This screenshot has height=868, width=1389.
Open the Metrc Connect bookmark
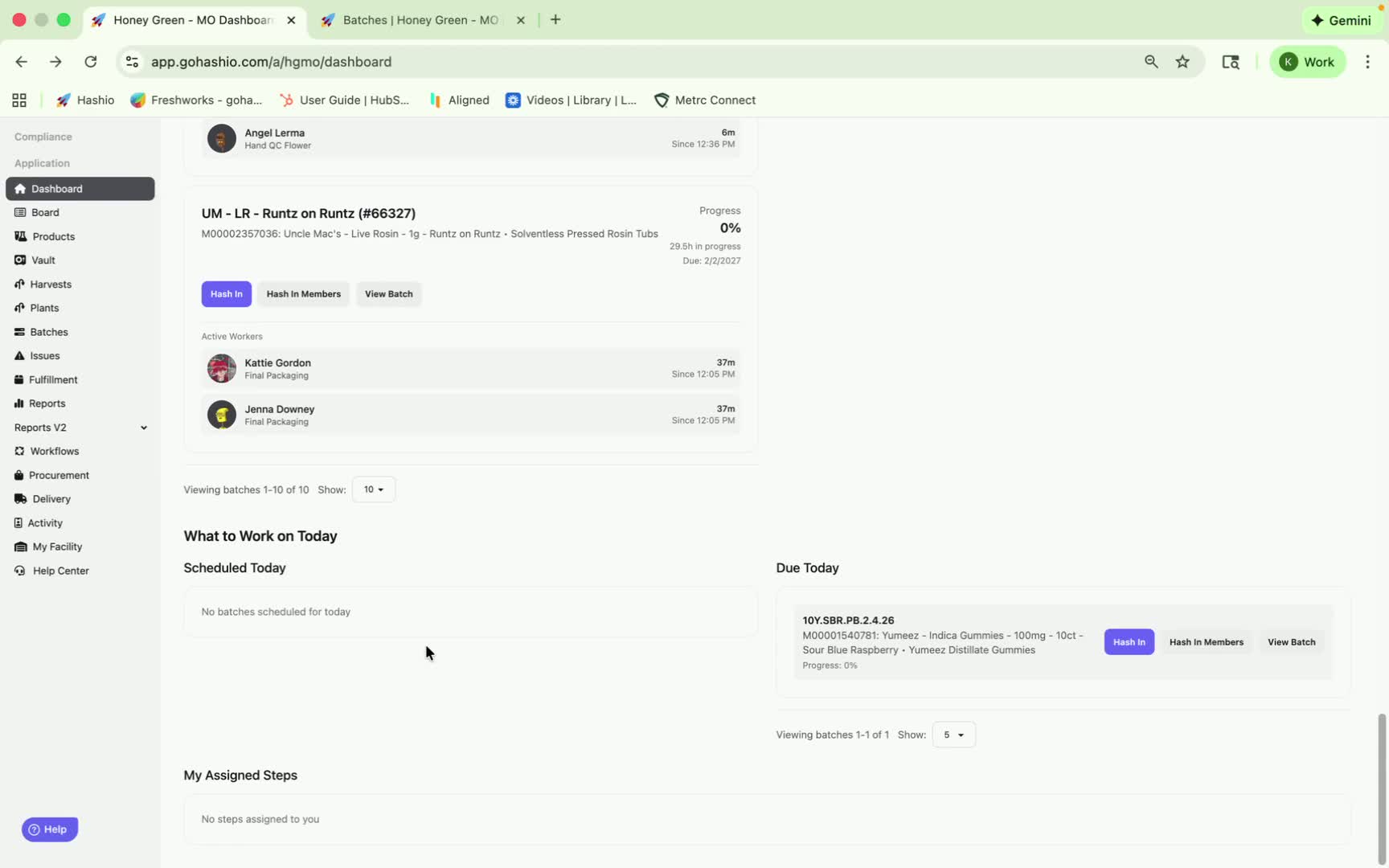click(x=705, y=100)
